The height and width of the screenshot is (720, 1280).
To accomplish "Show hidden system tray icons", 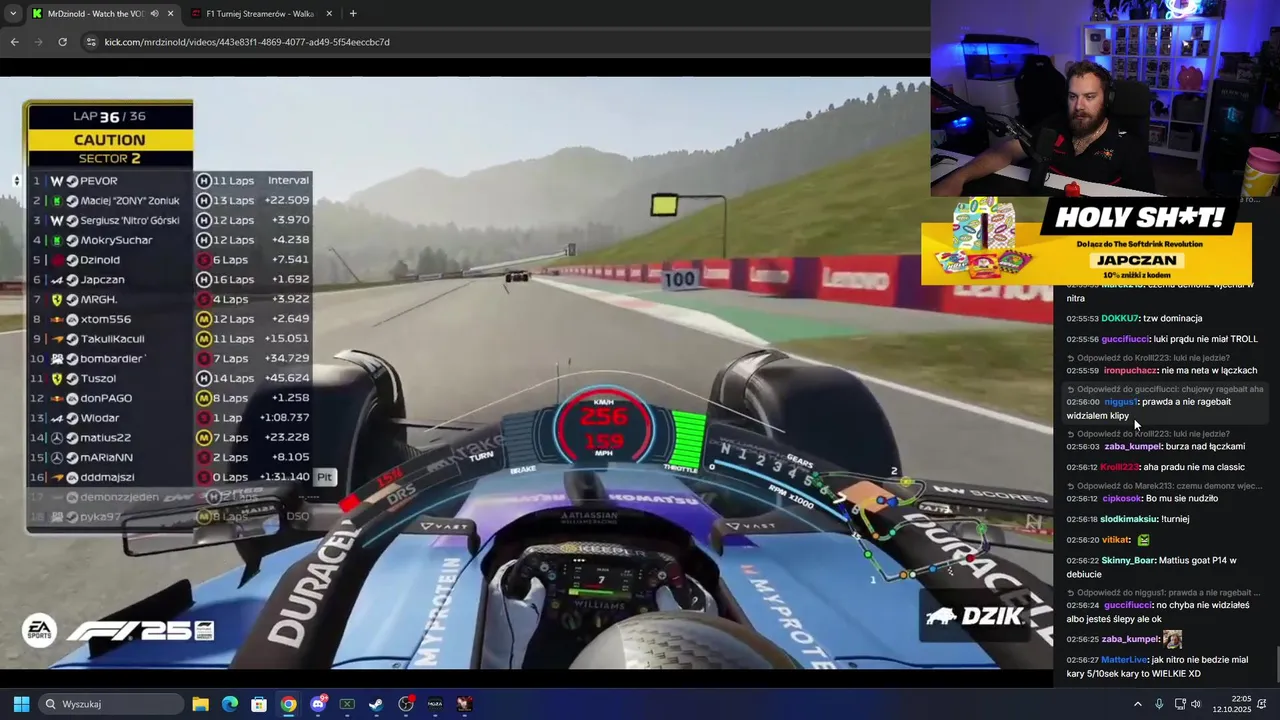I will coord(1137,704).
